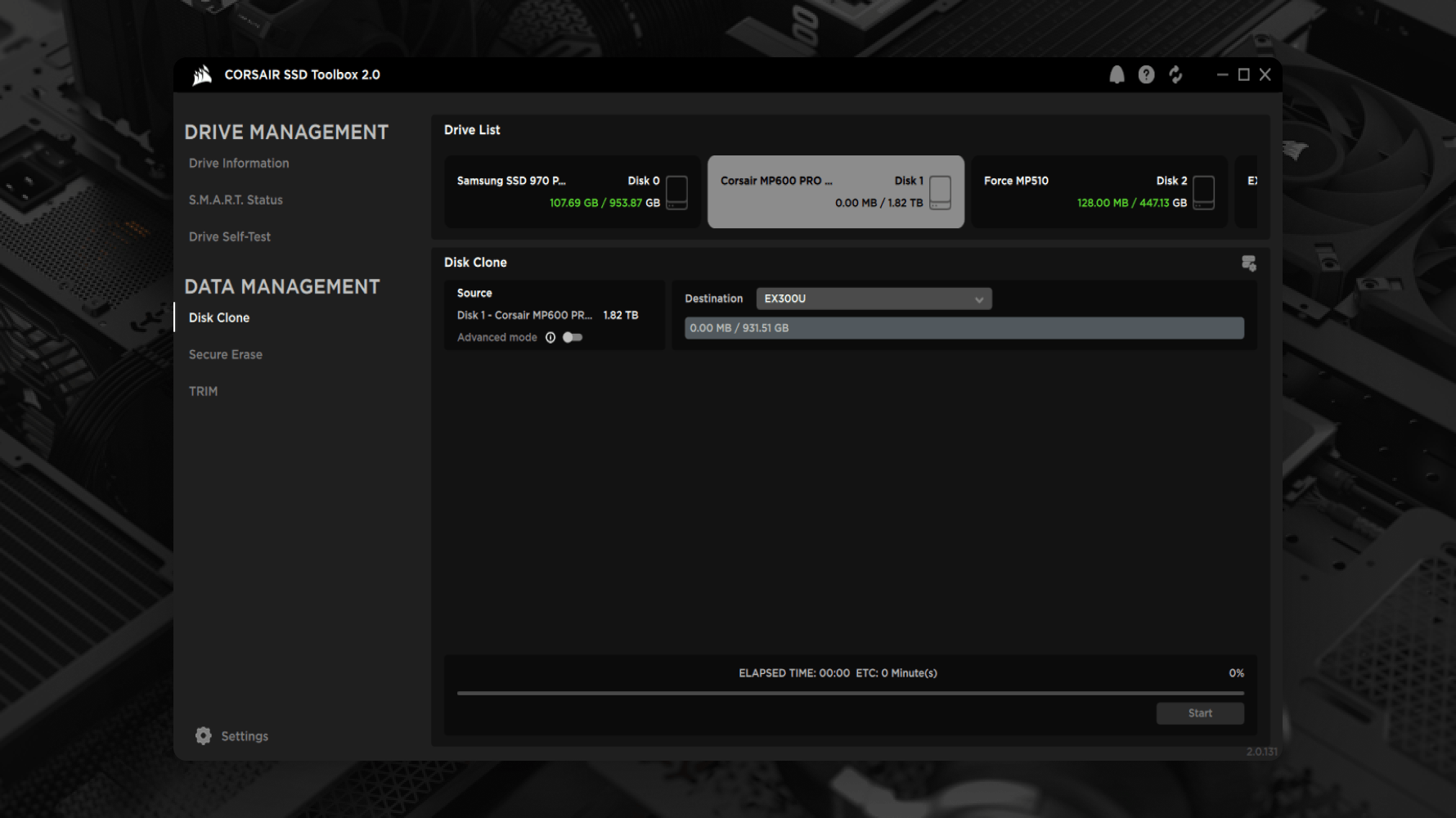Open the TRIM section

click(203, 391)
